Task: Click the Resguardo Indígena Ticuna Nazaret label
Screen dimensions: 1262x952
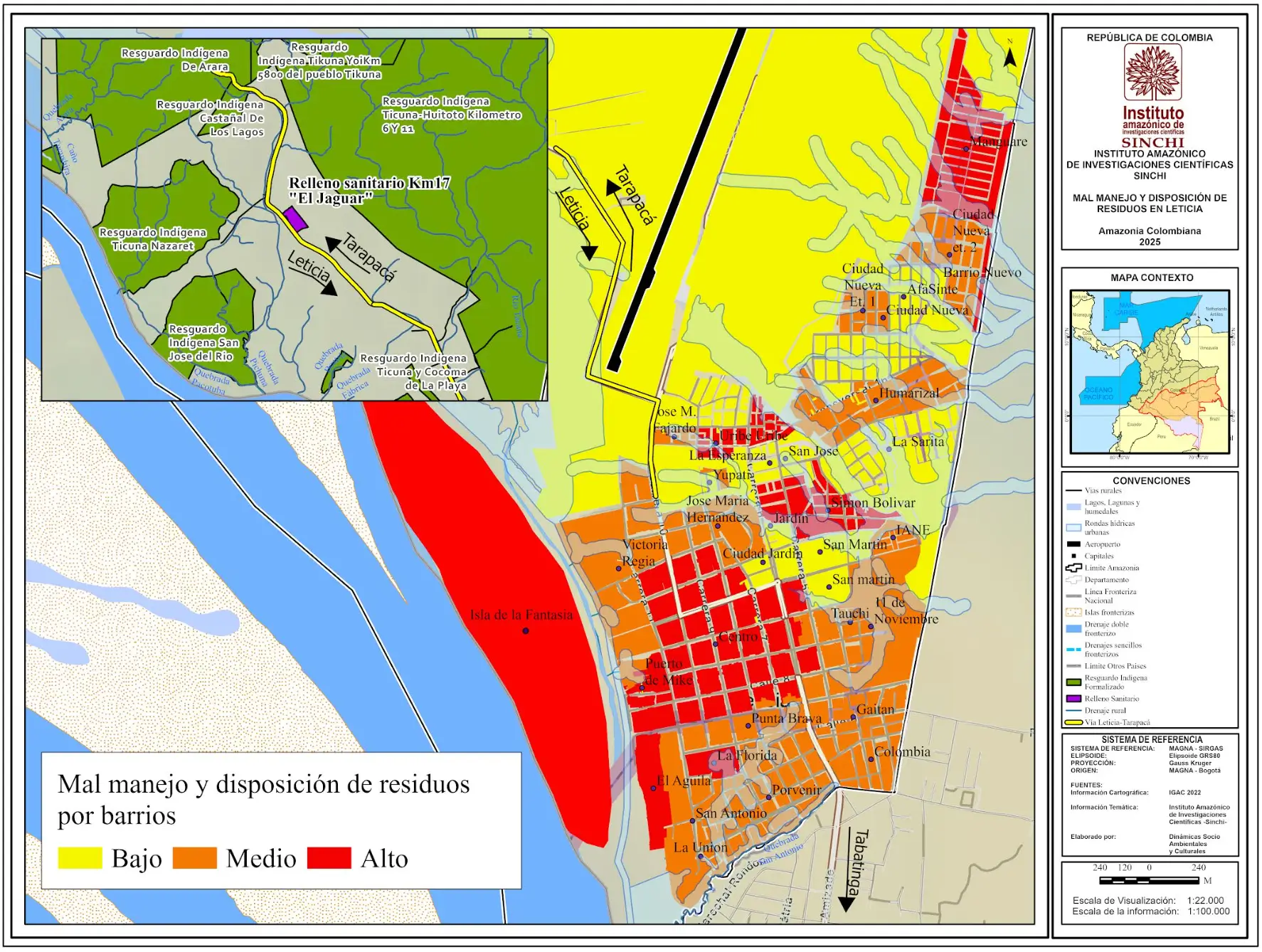Action: (153, 239)
